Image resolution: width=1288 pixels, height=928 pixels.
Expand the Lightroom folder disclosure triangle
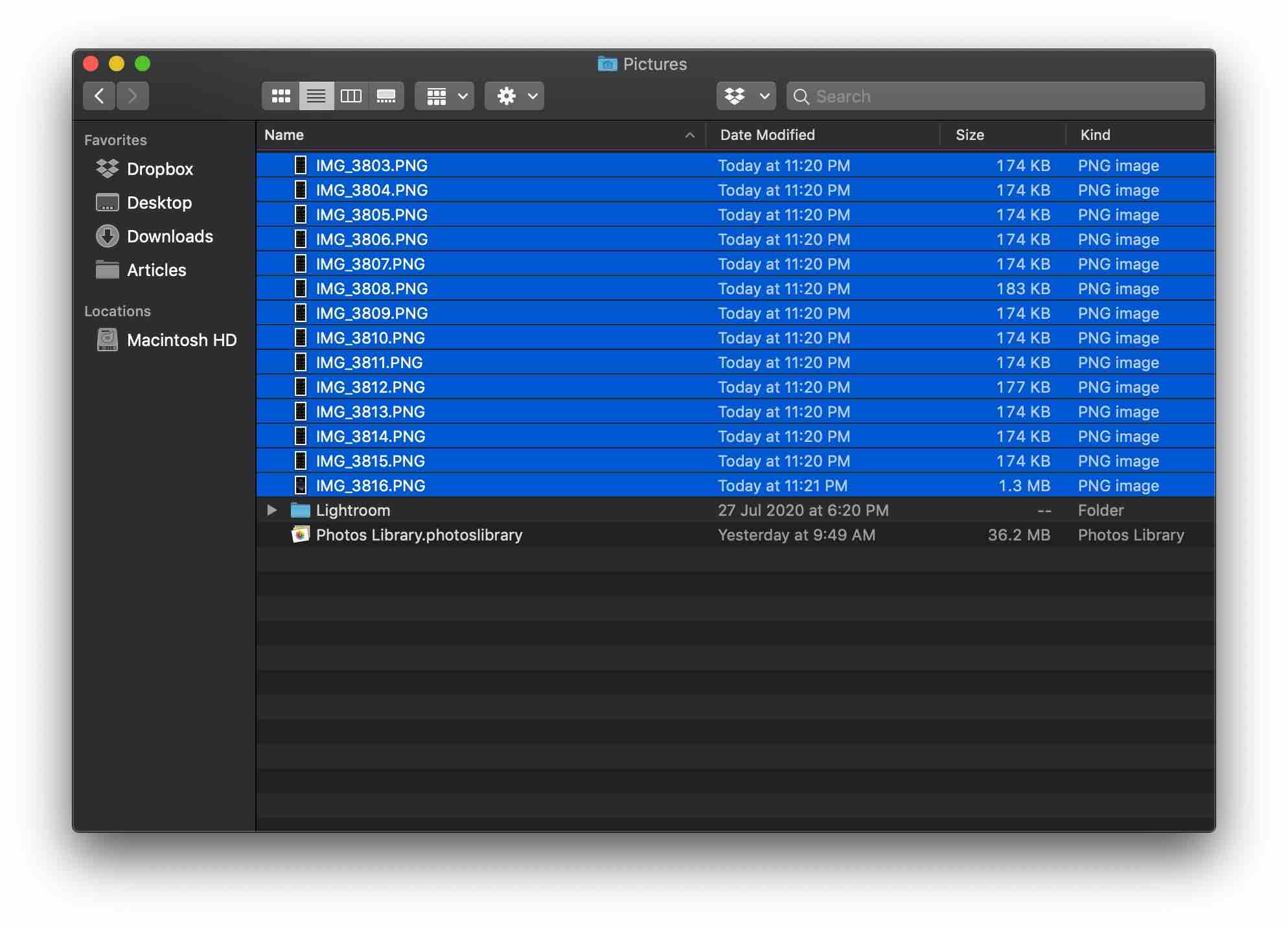coord(272,510)
